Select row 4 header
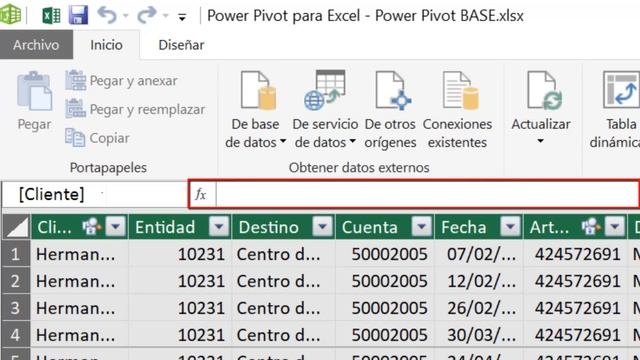The image size is (640, 360). click(x=16, y=335)
